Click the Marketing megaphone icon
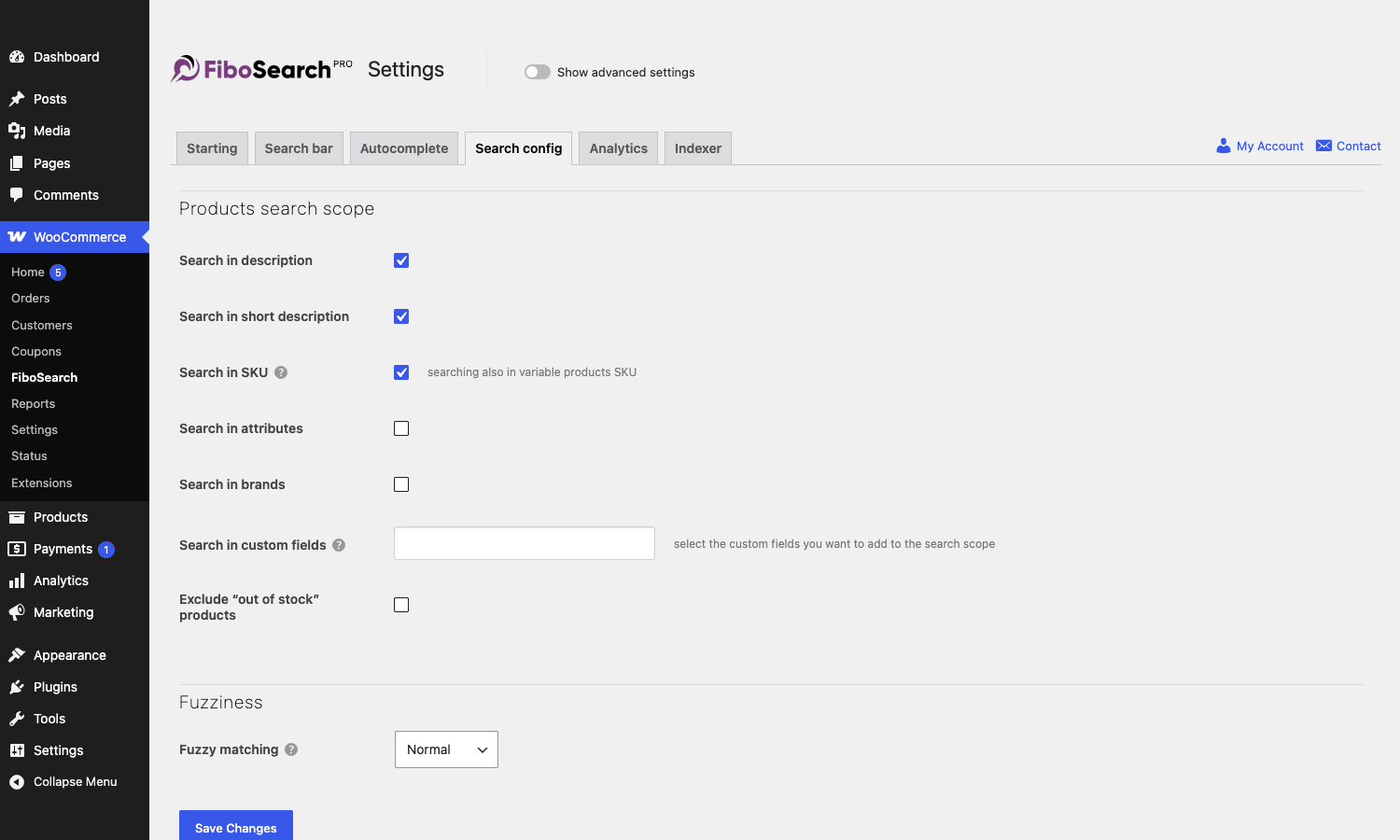This screenshot has height=840, width=1400. 17,612
